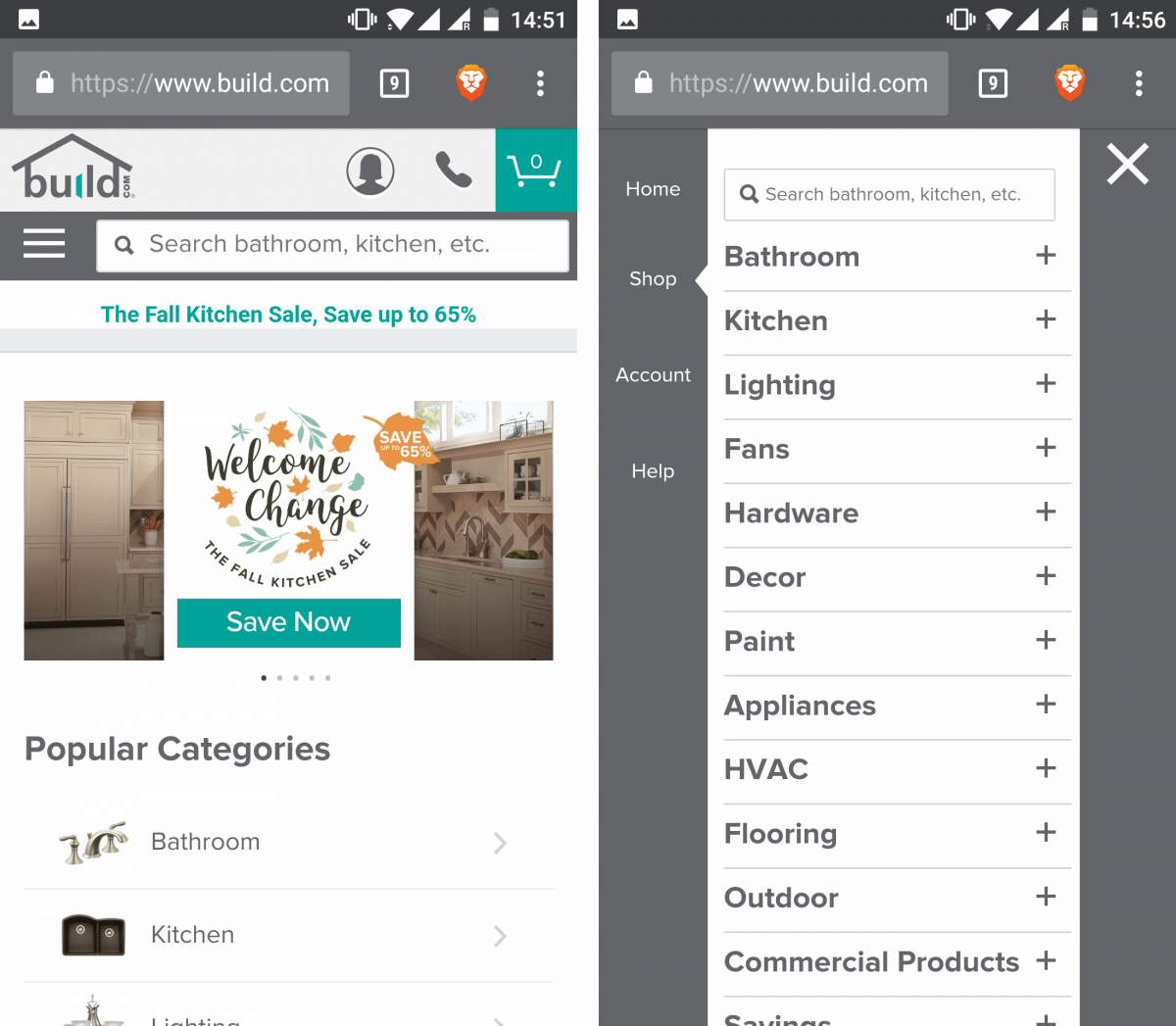Open the user account profile icon
Viewport: 1176px width, 1026px height.
(370, 171)
